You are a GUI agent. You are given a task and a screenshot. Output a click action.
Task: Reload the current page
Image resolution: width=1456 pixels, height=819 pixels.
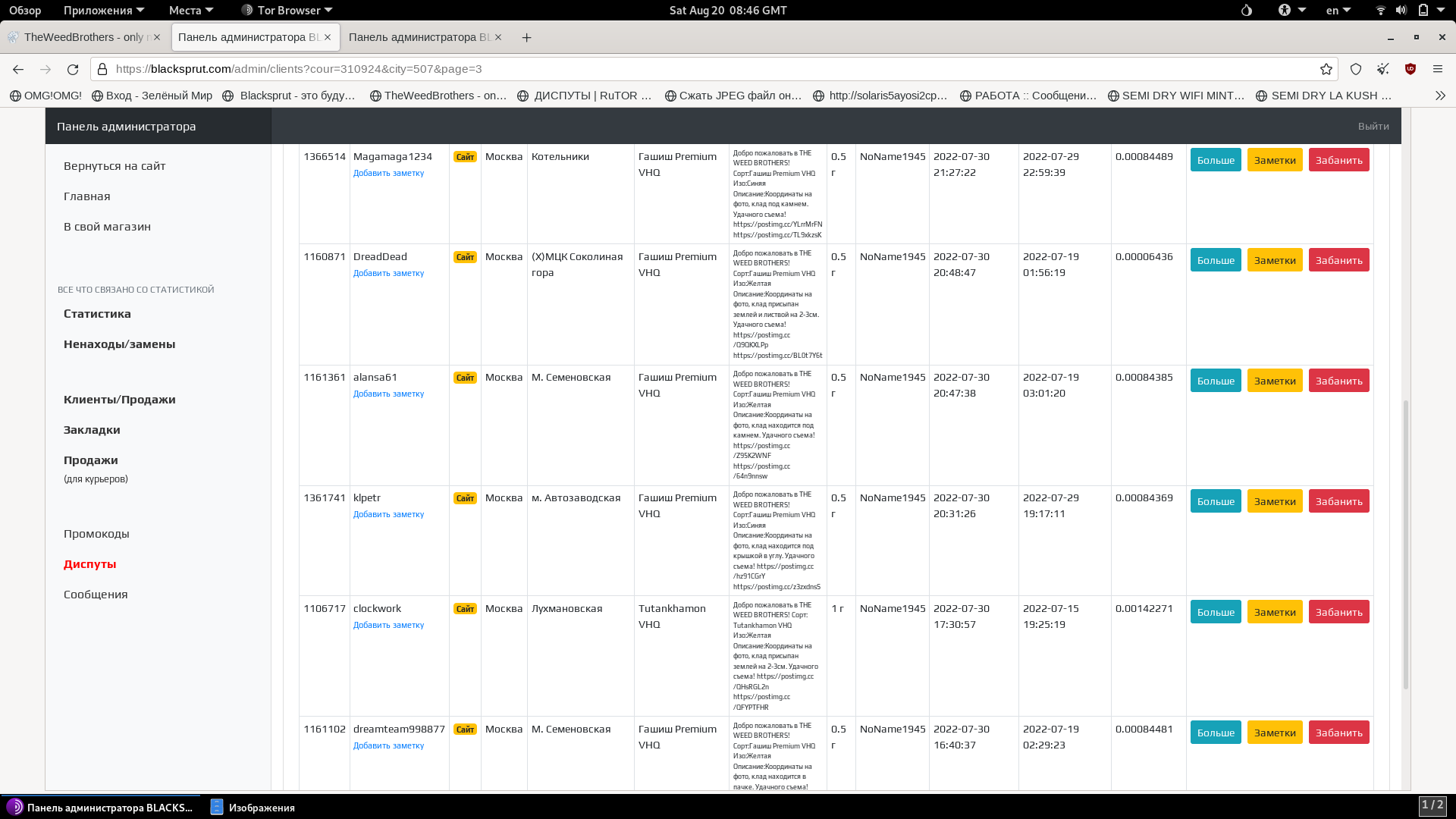[x=73, y=69]
